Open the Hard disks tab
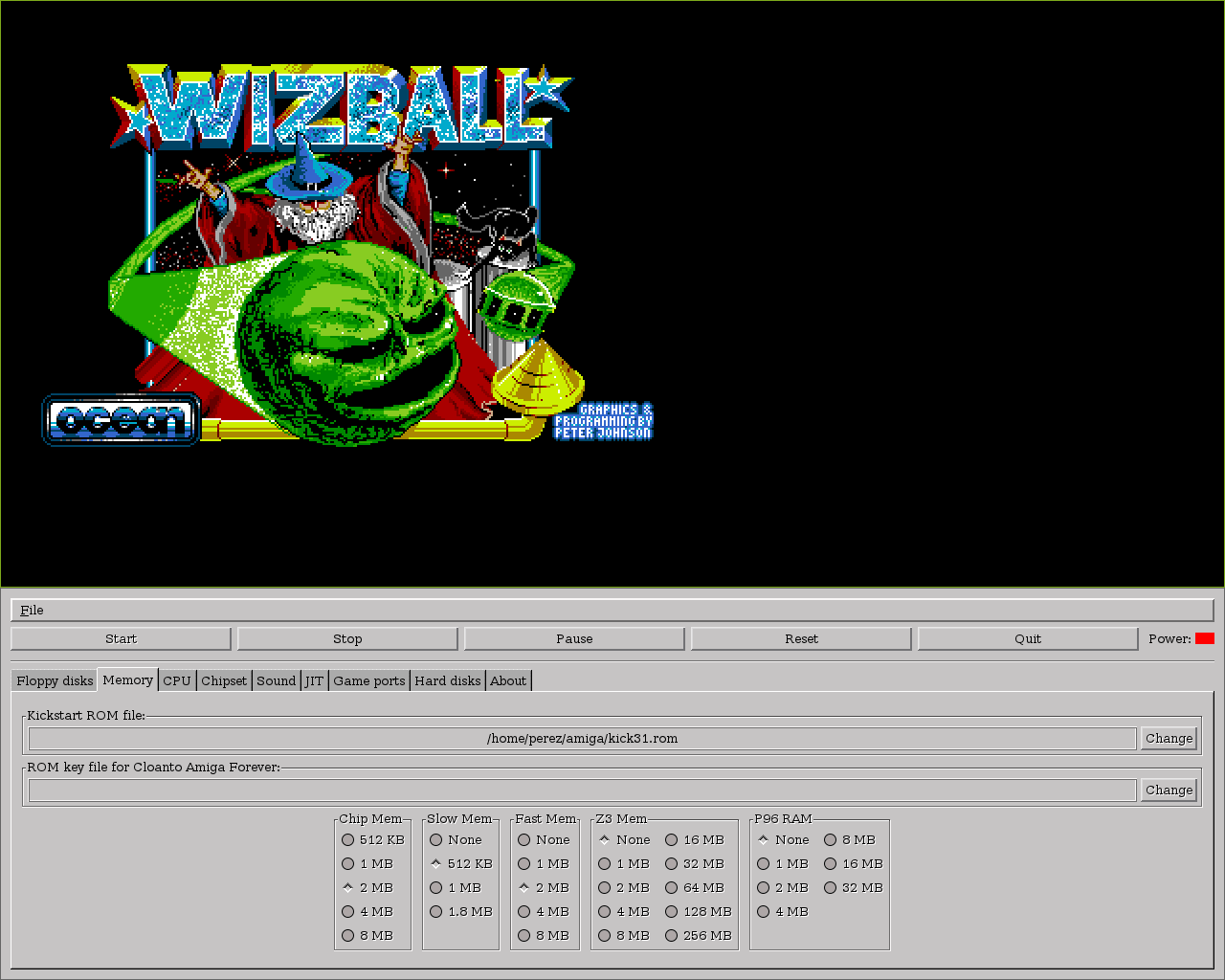The width and height of the screenshot is (1225, 980). [448, 680]
